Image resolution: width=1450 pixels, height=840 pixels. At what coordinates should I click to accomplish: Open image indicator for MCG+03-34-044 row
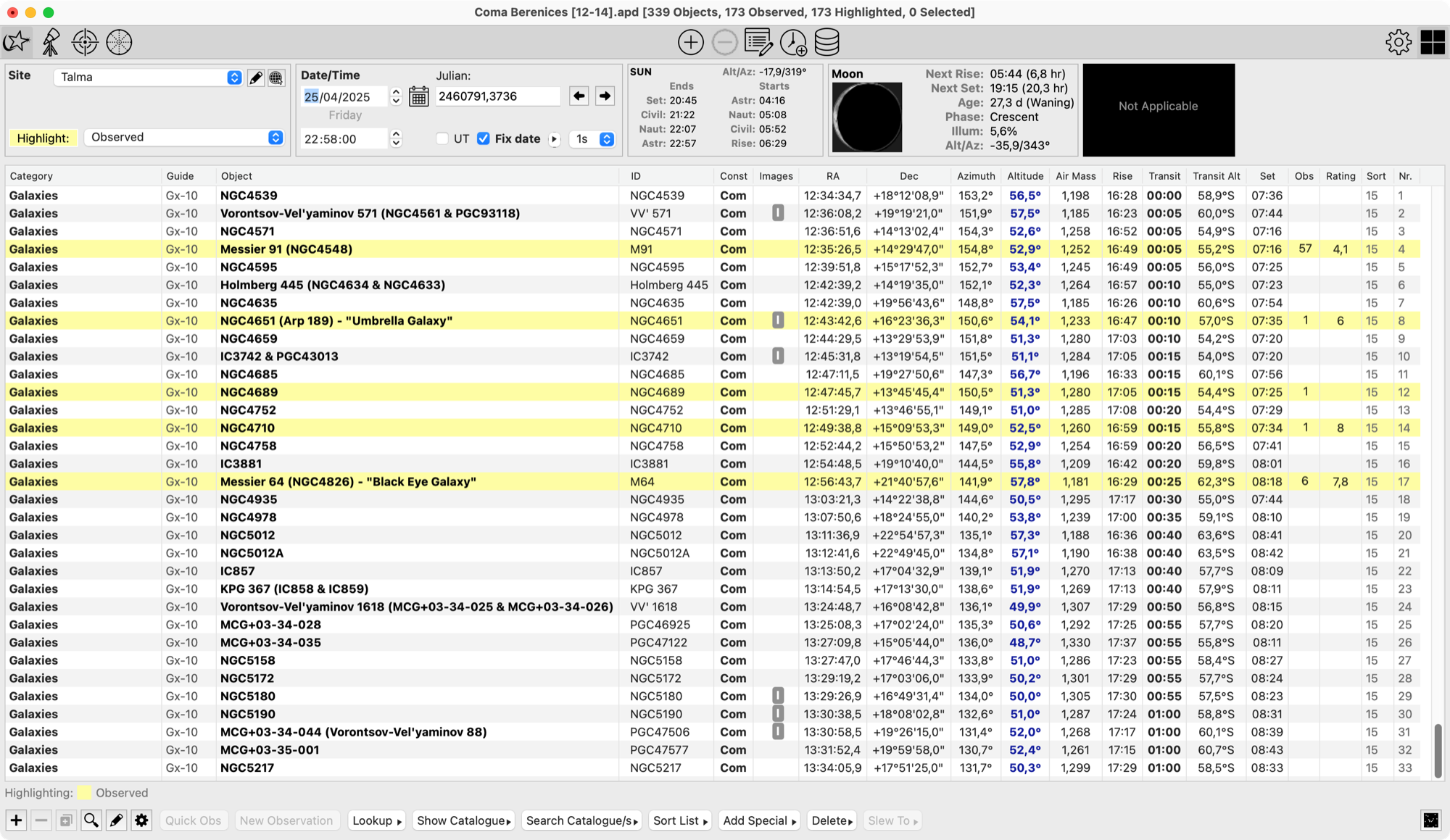(777, 732)
